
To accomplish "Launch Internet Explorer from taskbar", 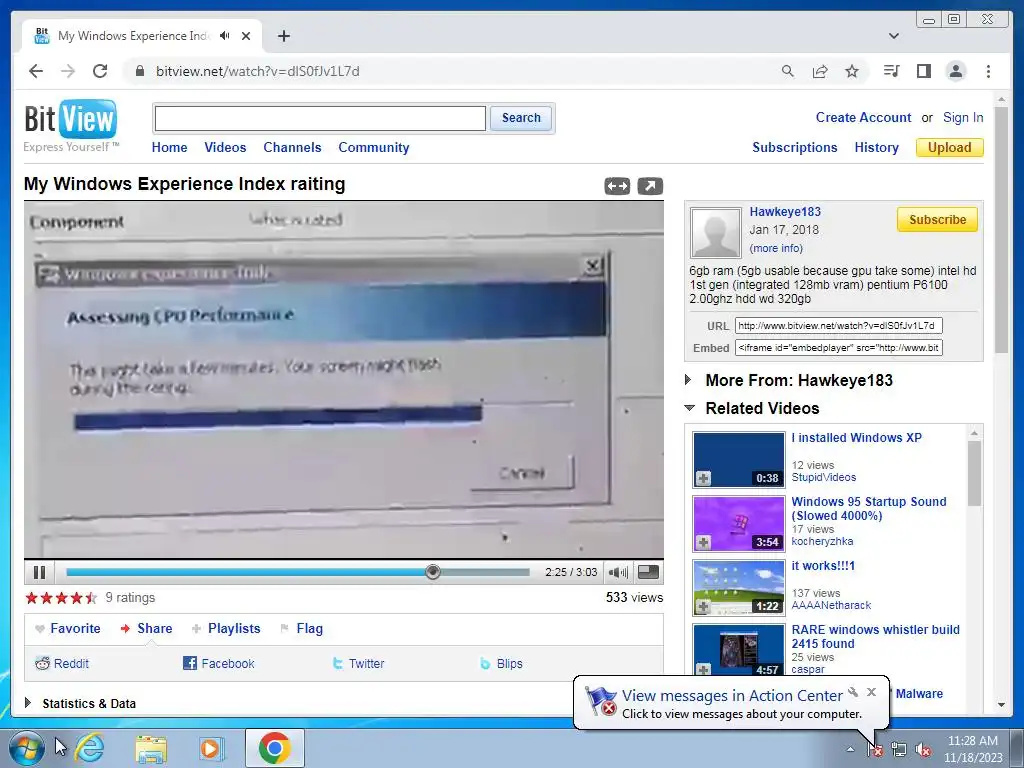I will pos(88,748).
